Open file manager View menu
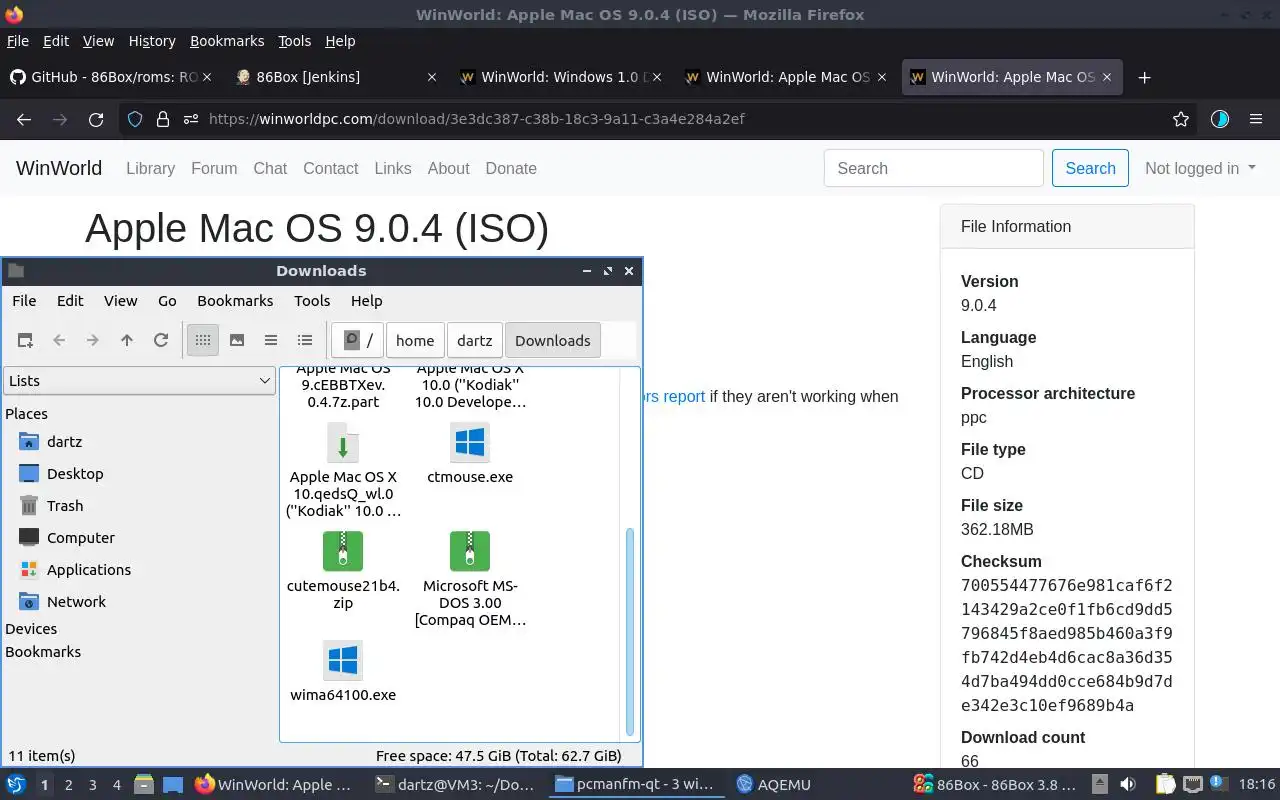The height and width of the screenshot is (800, 1280). (120, 300)
